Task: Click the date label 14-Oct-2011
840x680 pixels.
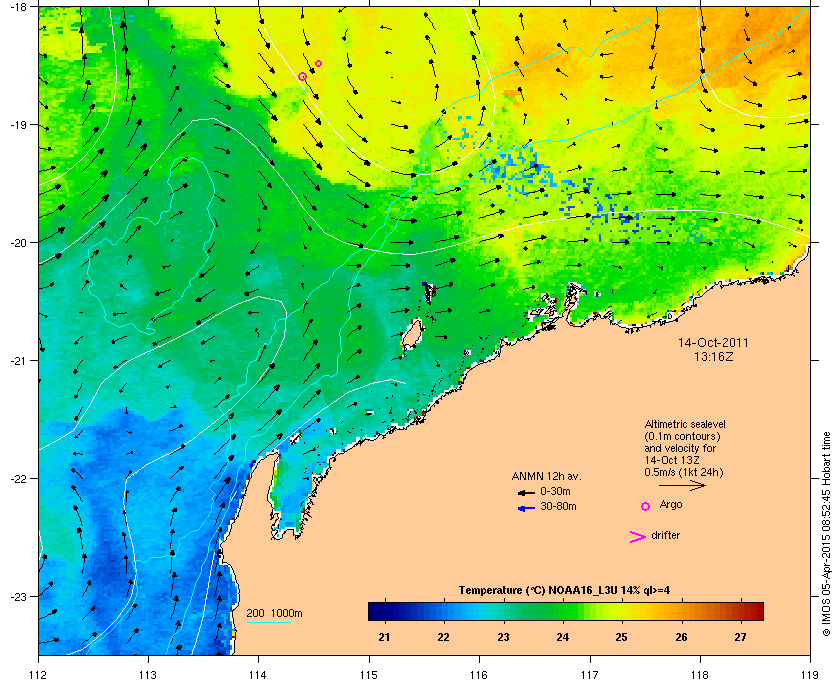Action: 713,343
